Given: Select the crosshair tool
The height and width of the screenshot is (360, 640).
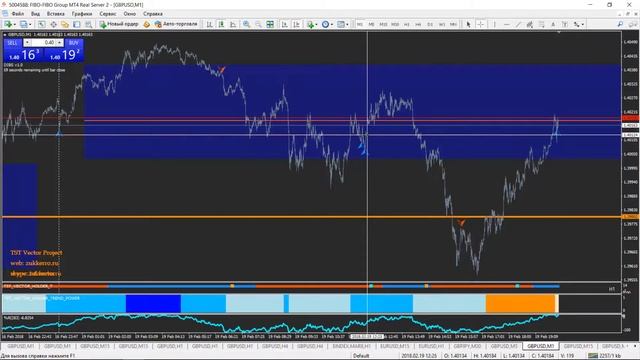Looking at the screenshot, I should (x=480, y=24).
